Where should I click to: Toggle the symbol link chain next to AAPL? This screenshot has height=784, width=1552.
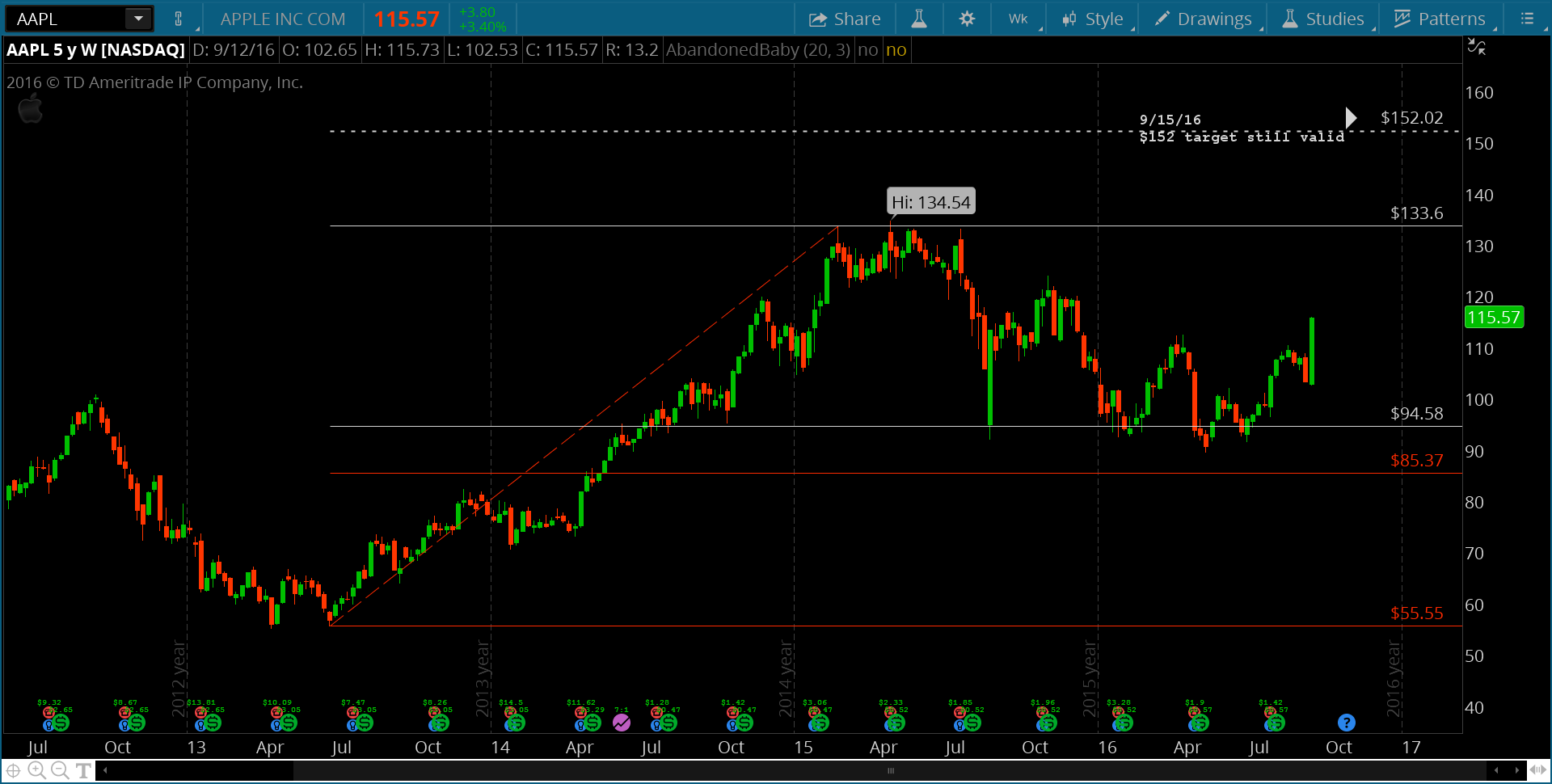(179, 18)
